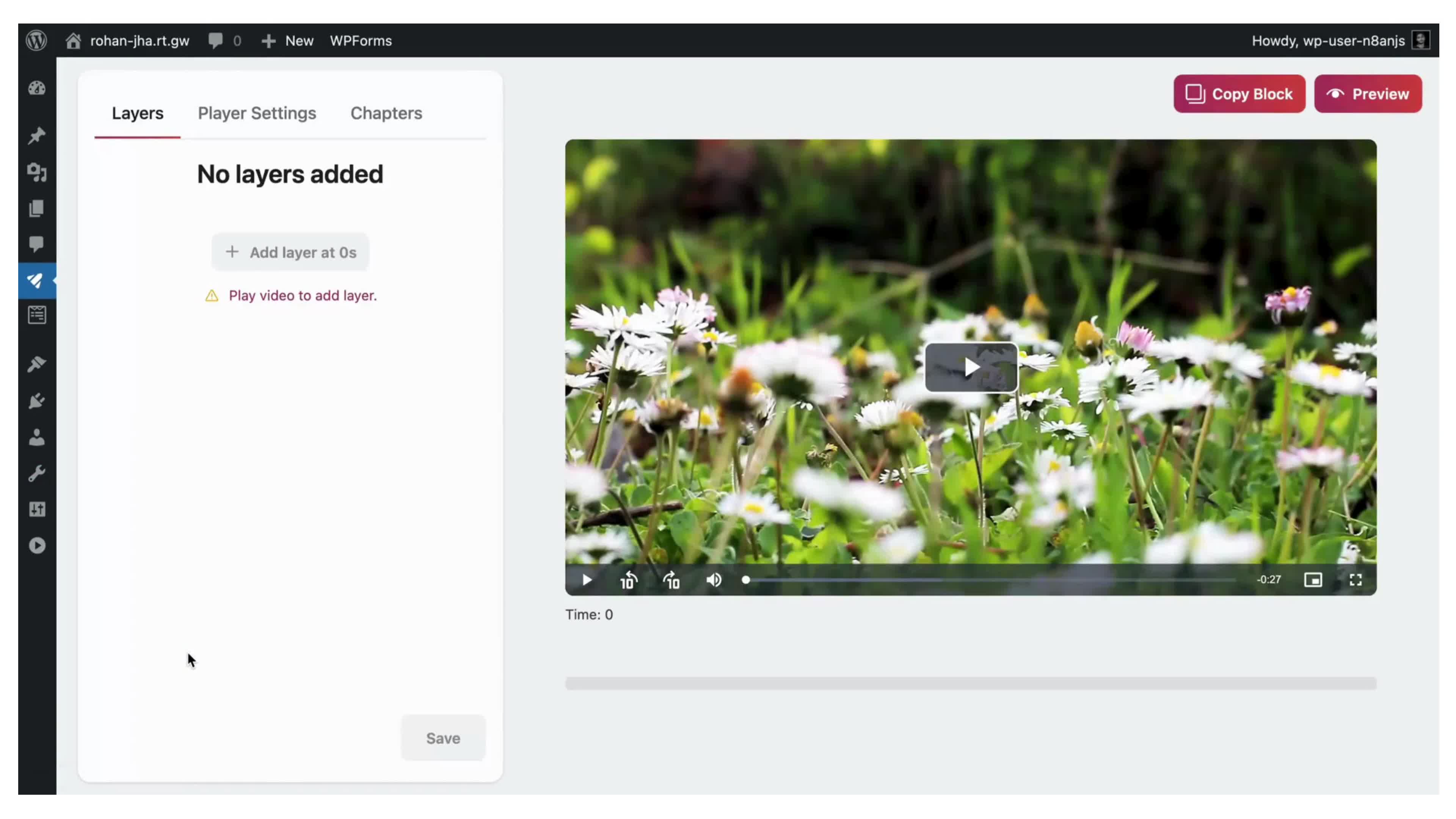Click the Preview button
This screenshot has height=819, width=1456.
[1368, 94]
